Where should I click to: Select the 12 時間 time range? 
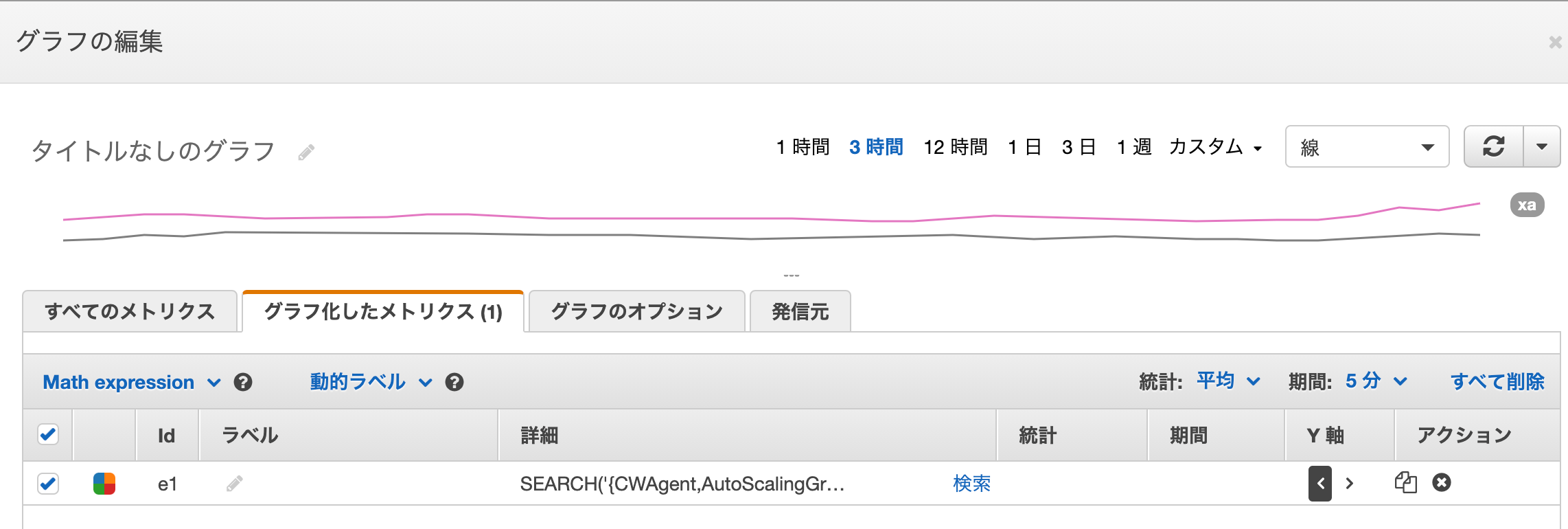point(955,147)
